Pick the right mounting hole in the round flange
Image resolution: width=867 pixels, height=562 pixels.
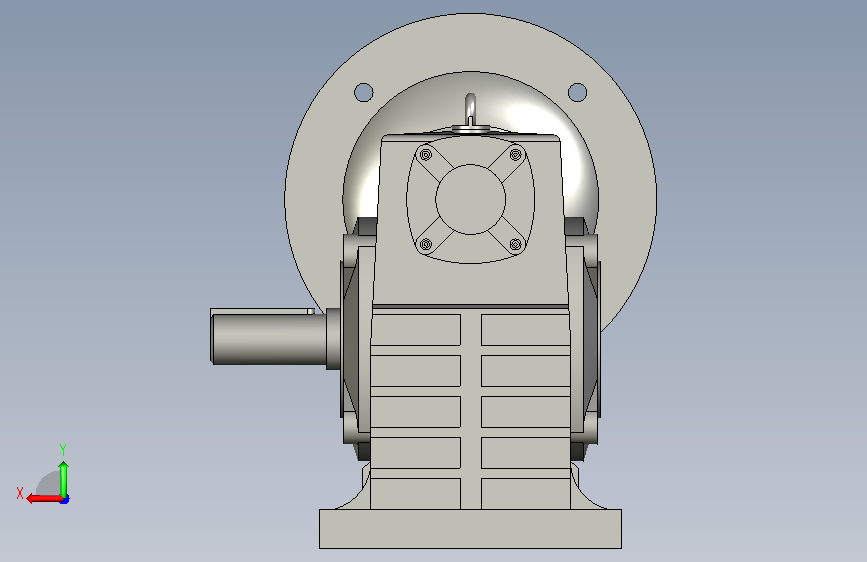[577, 92]
